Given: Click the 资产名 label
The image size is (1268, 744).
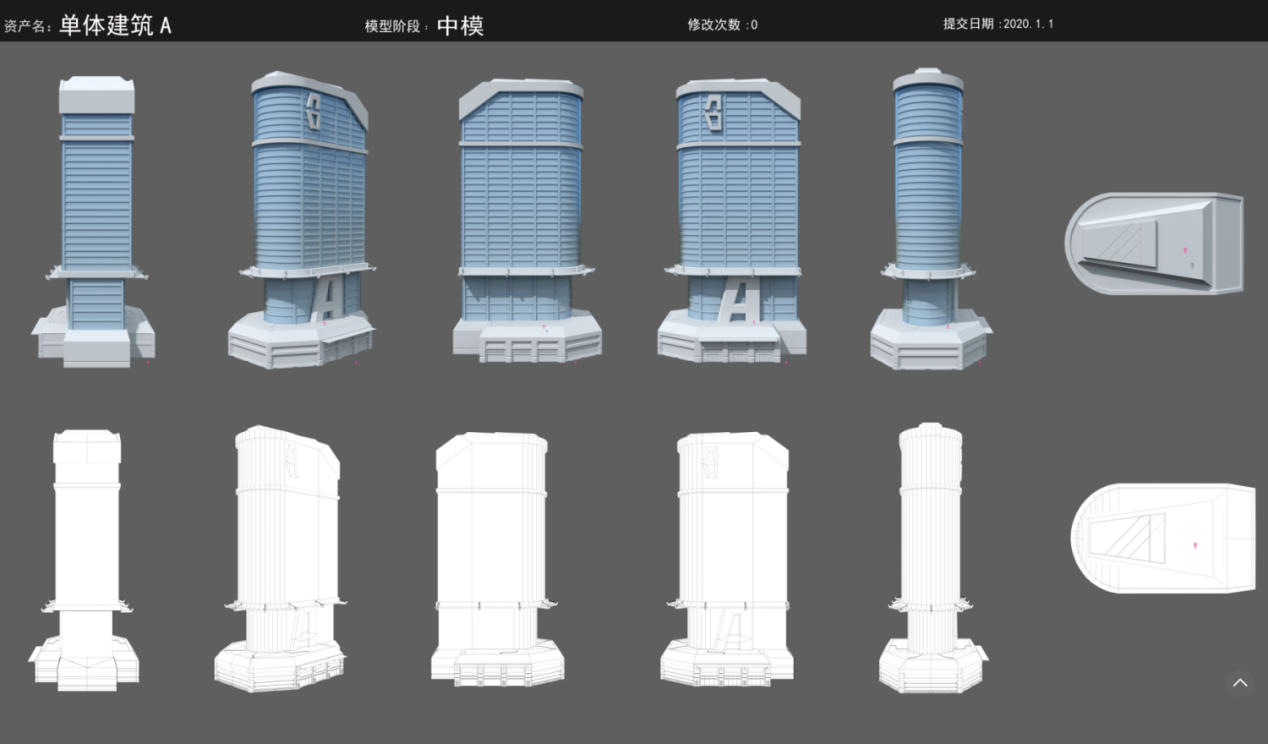Looking at the screenshot, I should [28, 26].
